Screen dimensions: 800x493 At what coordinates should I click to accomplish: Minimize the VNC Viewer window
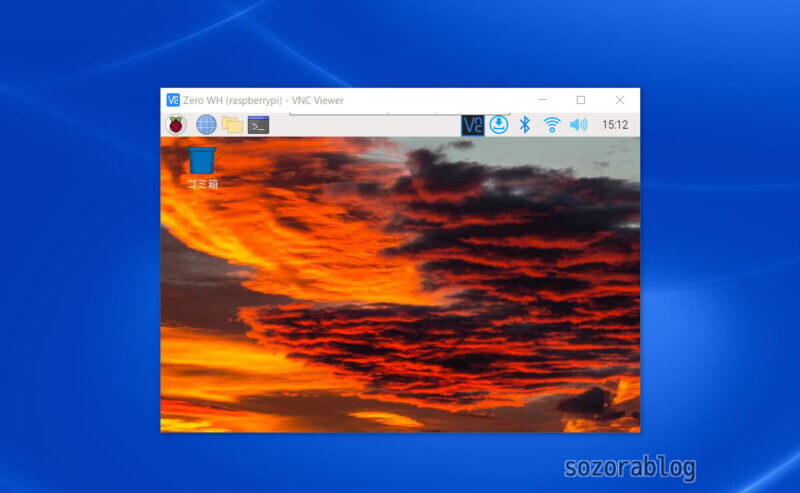(542, 100)
